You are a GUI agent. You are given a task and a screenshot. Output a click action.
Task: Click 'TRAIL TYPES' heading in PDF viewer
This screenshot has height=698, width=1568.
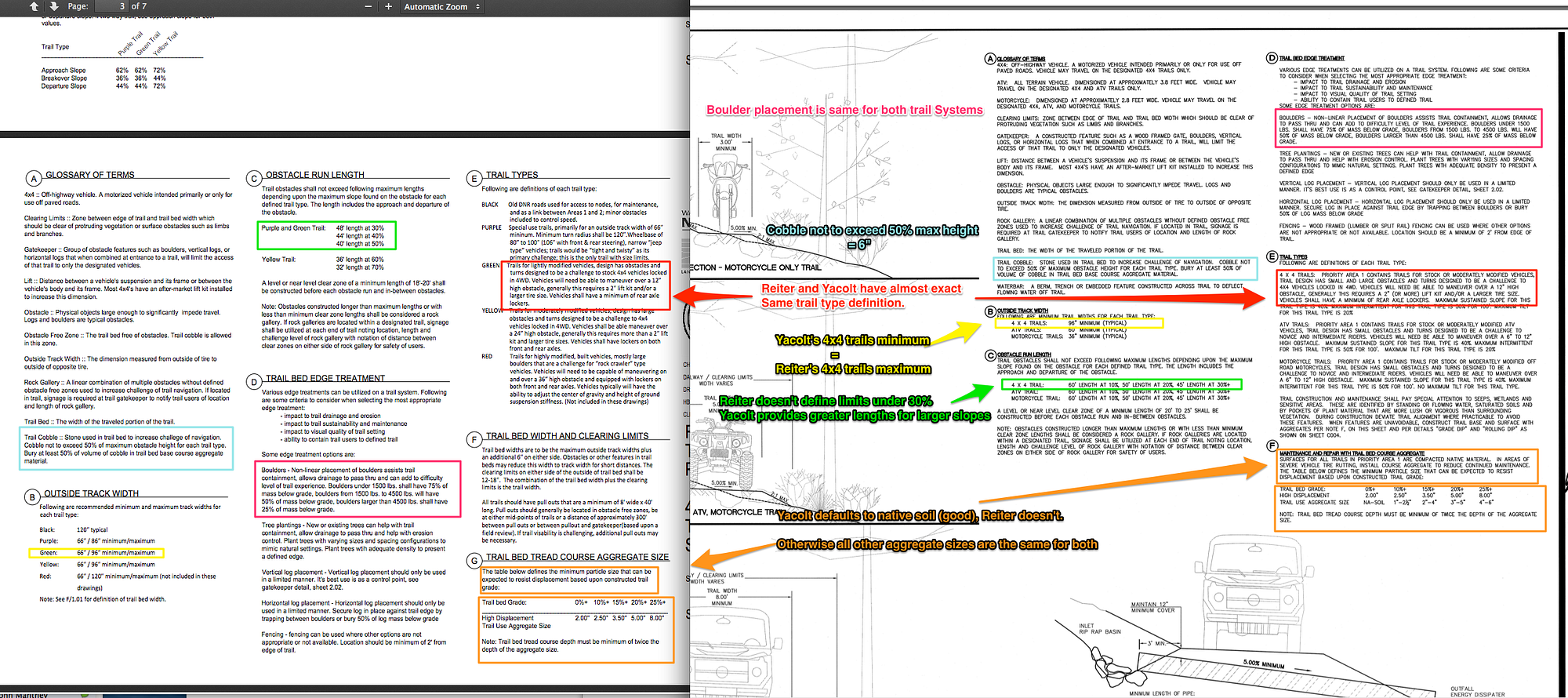click(x=512, y=175)
